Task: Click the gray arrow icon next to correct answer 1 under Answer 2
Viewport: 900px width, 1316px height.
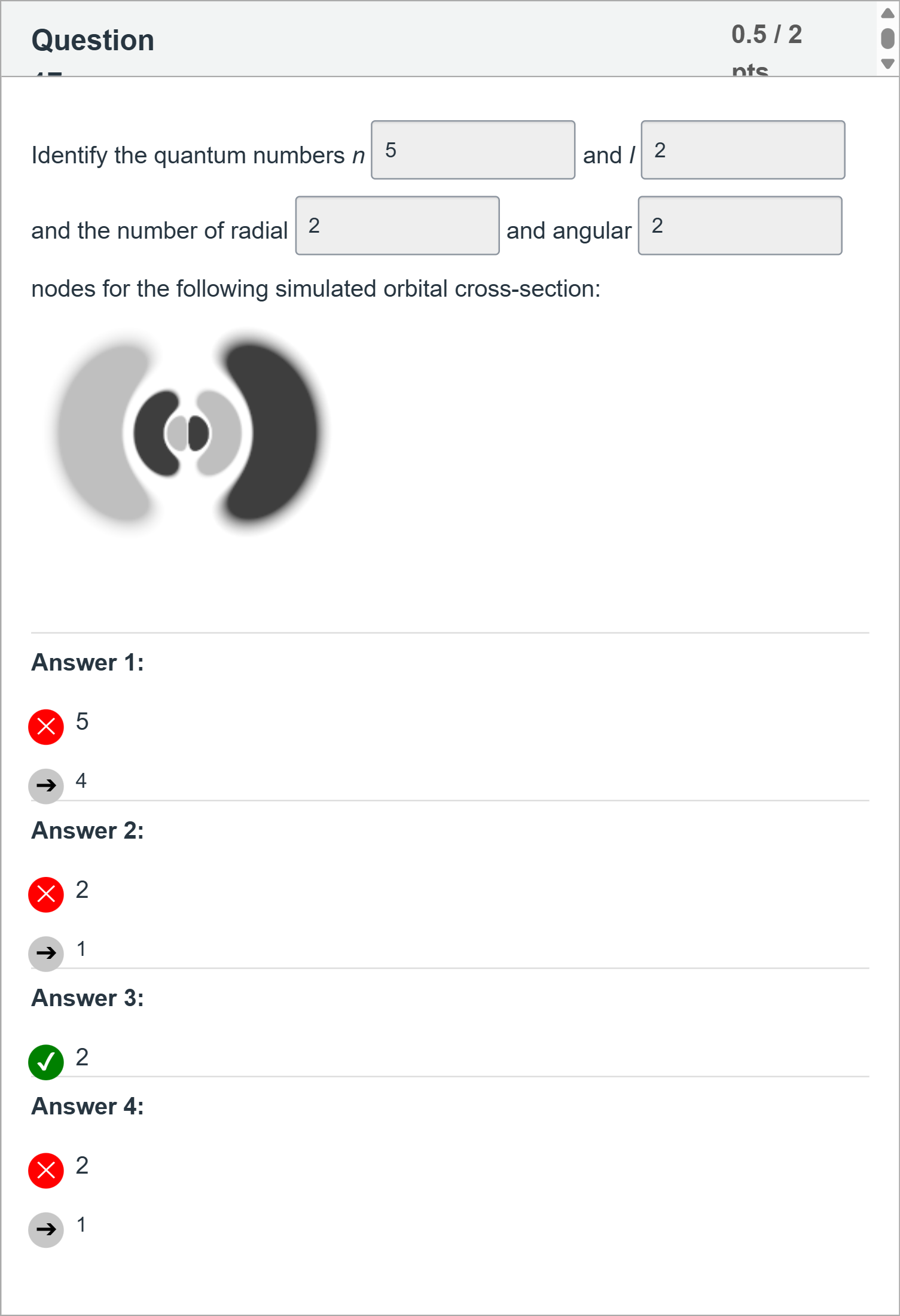Action: pos(46,954)
